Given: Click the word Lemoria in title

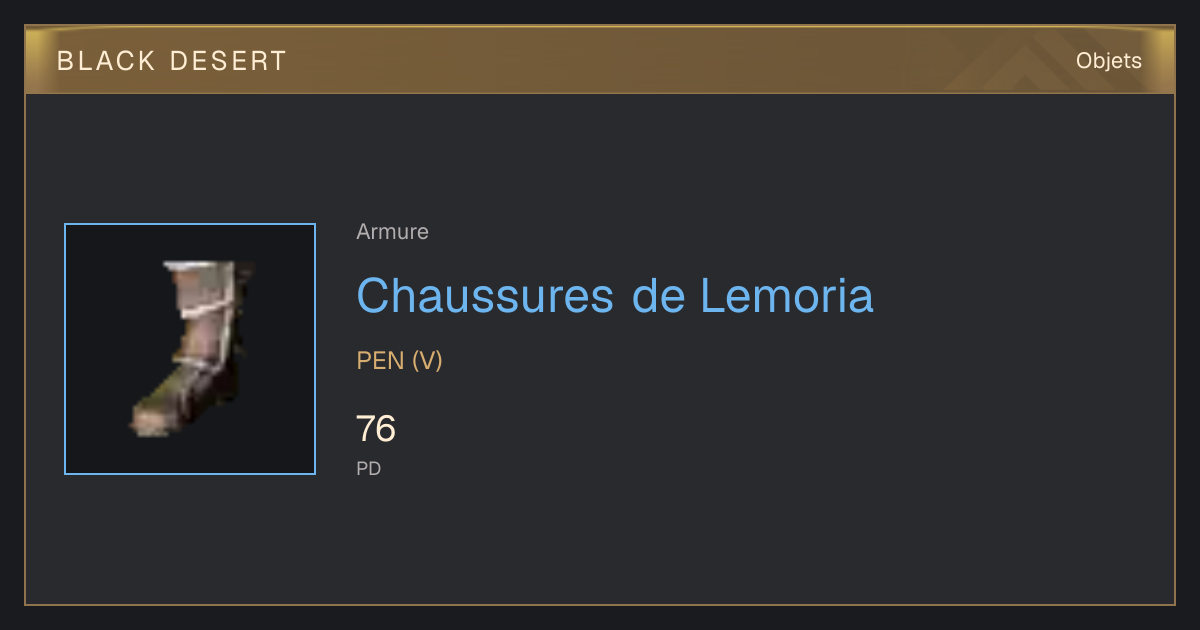Looking at the screenshot, I should pos(786,295).
